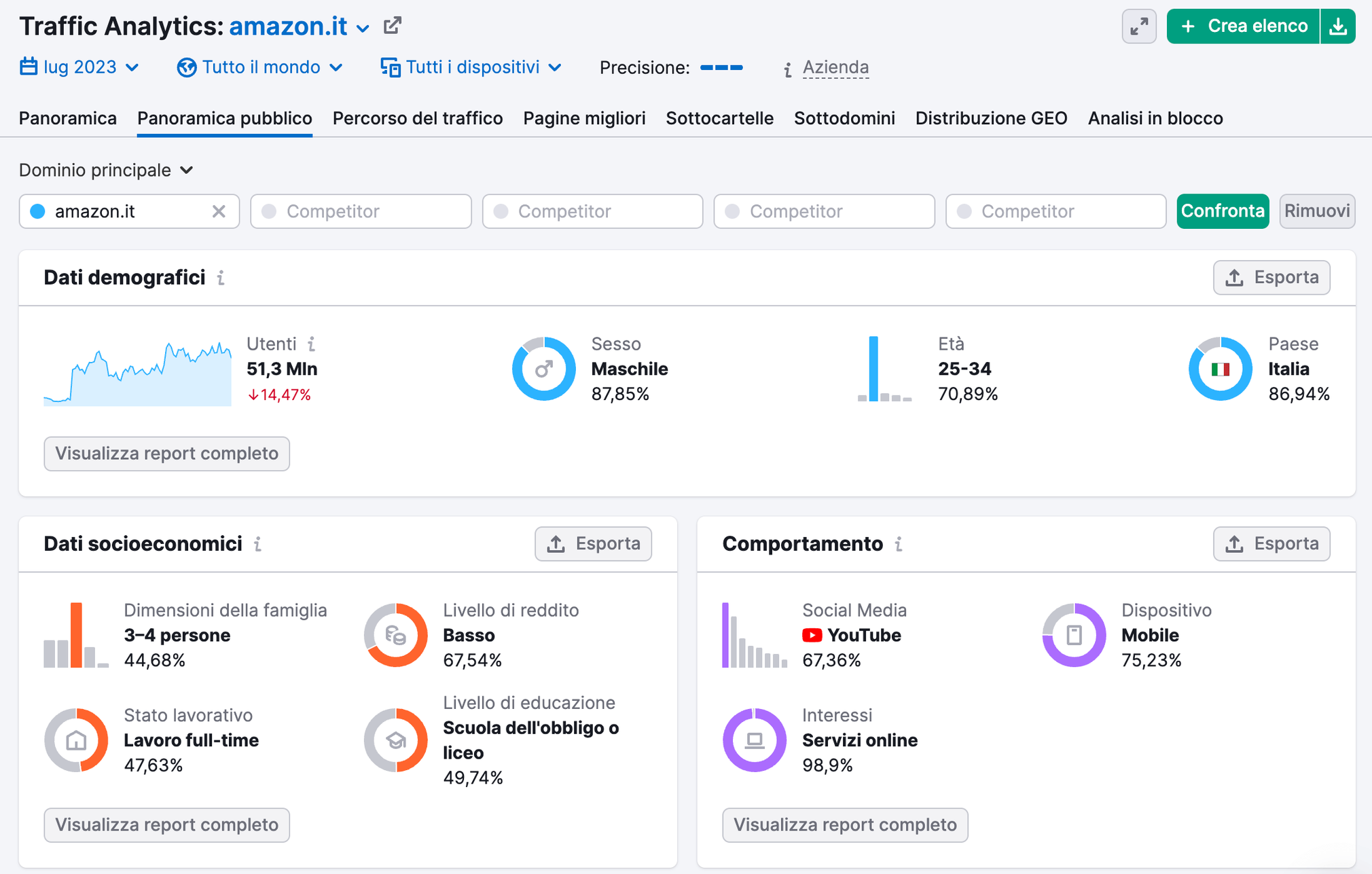
Task: Click the green Confronta button
Action: 1223,211
